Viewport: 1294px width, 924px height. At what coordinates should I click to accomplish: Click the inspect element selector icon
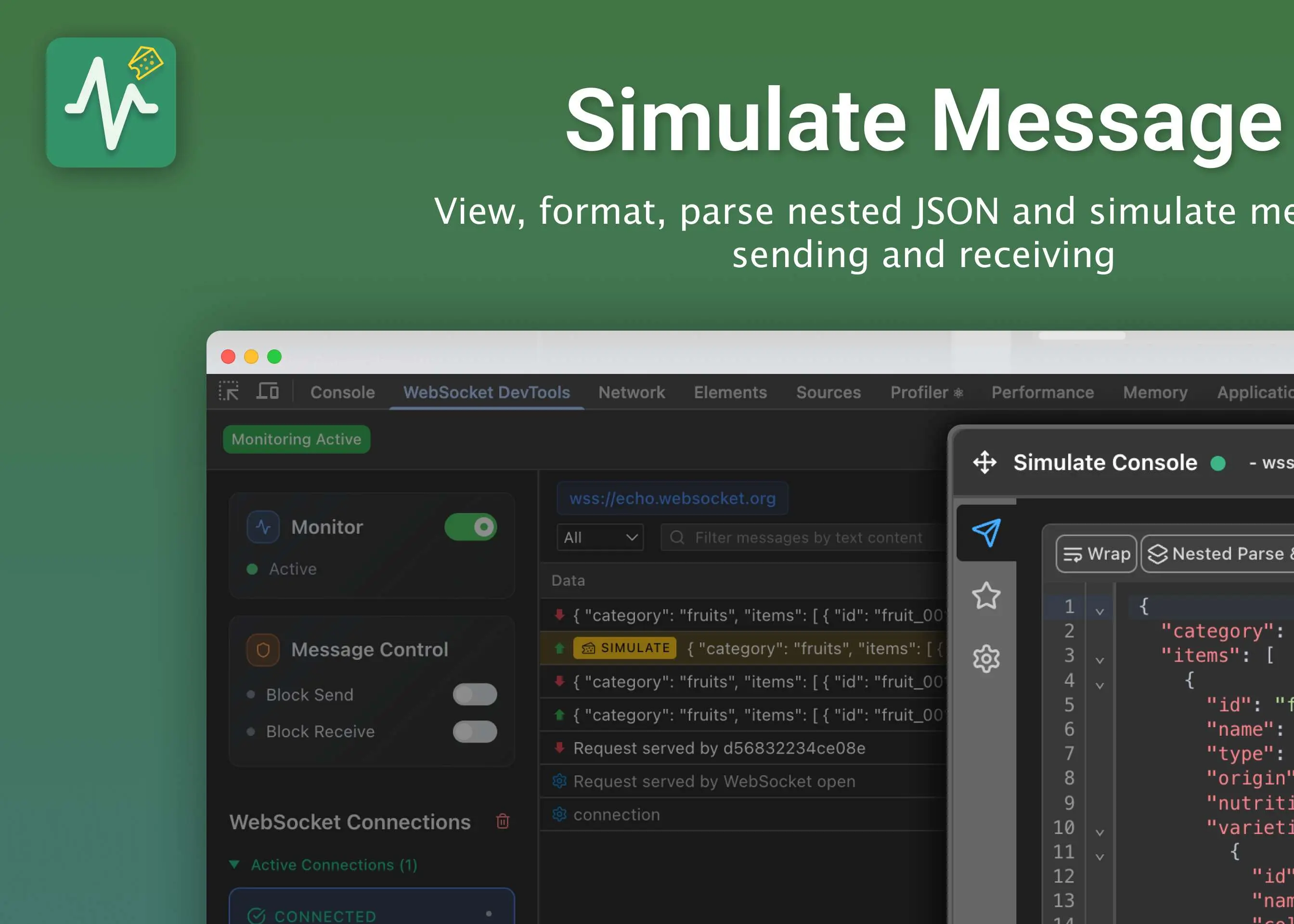[229, 391]
